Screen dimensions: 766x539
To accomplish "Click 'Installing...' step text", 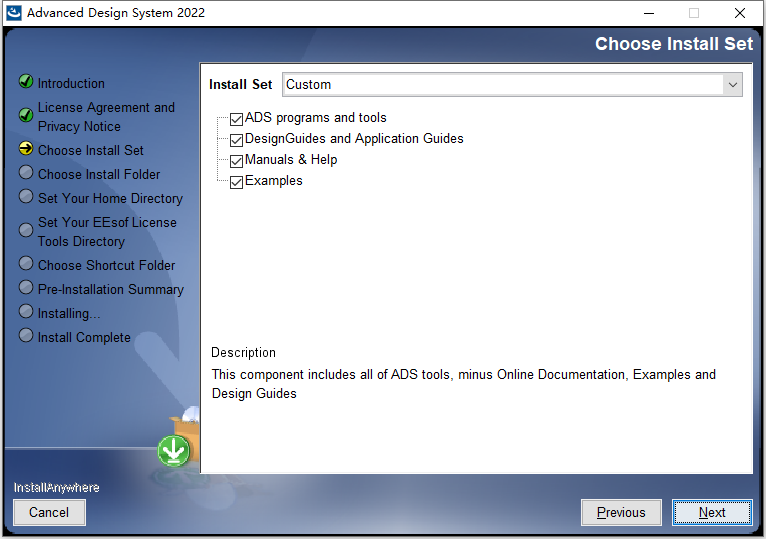I will [x=69, y=314].
